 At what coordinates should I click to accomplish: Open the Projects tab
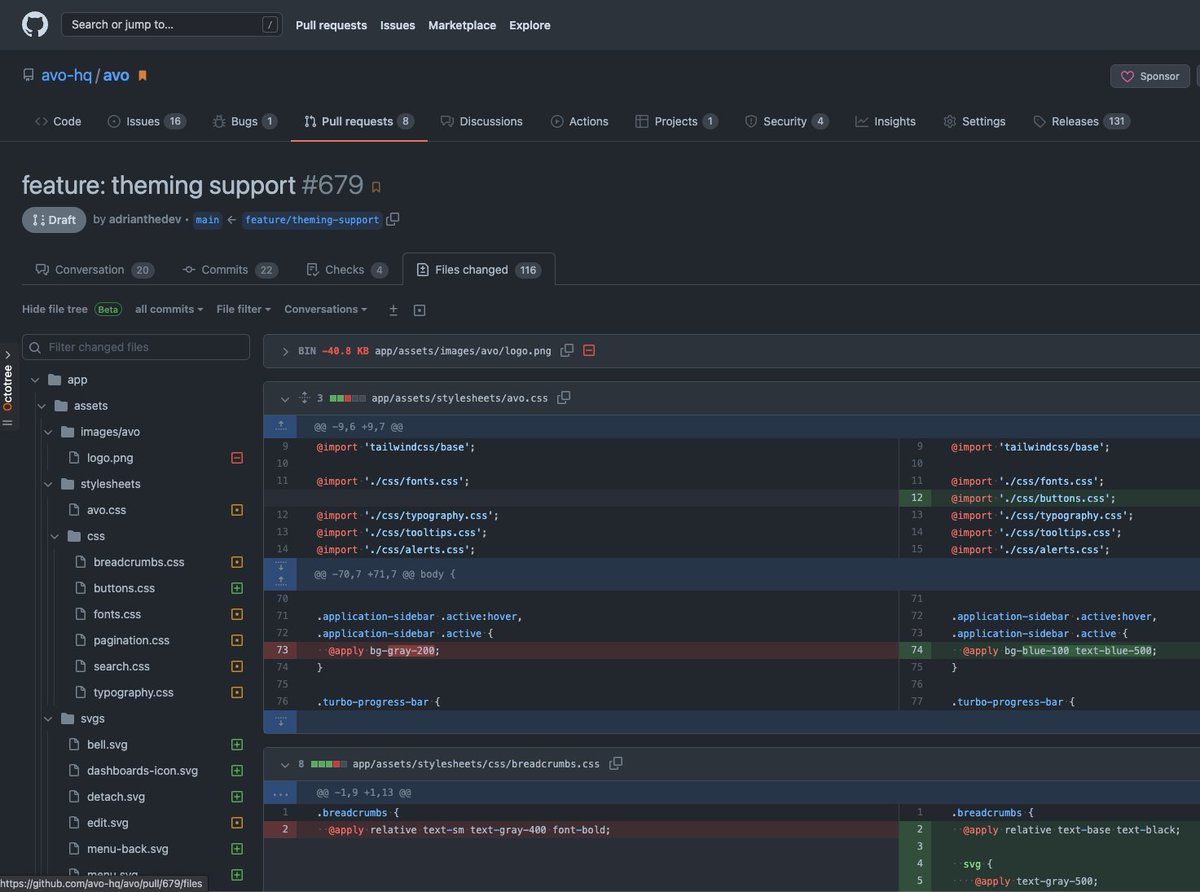coord(676,121)
